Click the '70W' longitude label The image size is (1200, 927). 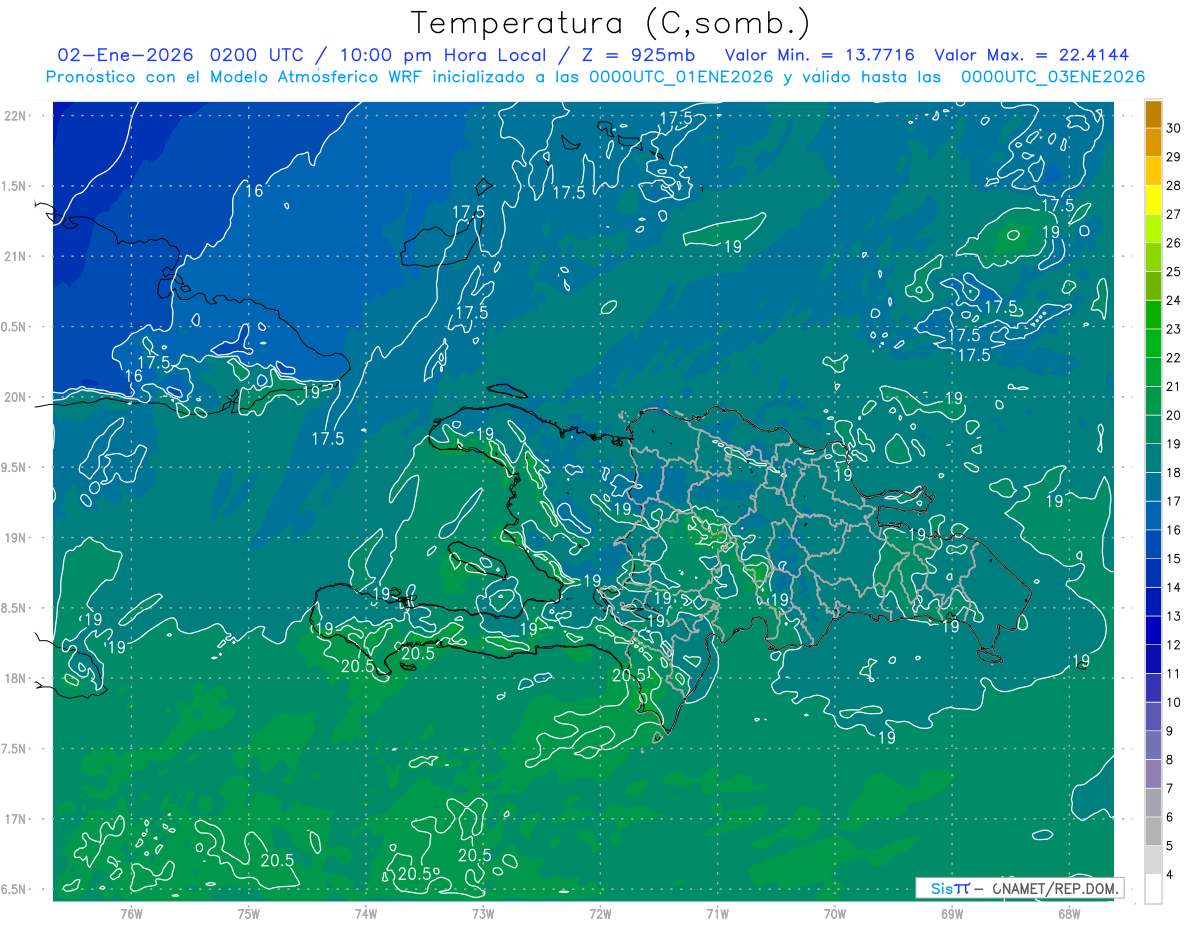point(835,914)
